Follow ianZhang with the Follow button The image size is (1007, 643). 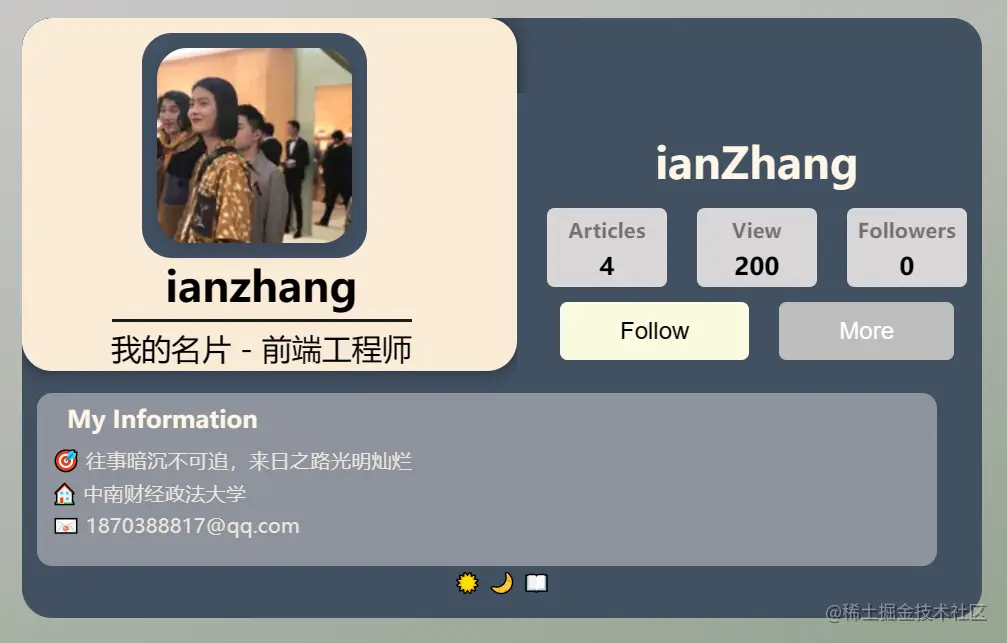(654, 331)
